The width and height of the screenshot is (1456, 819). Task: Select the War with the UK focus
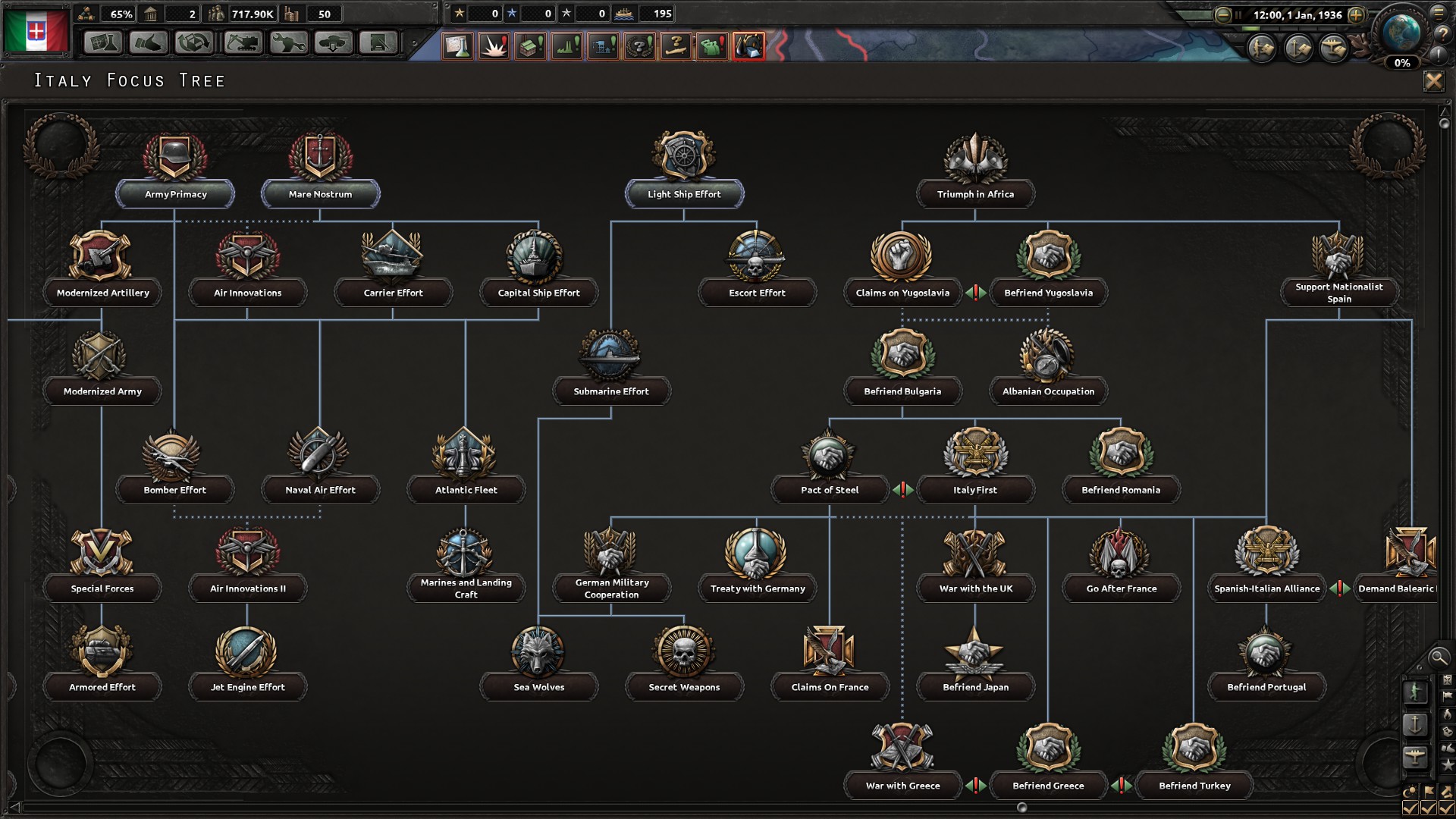click(975, 565)
